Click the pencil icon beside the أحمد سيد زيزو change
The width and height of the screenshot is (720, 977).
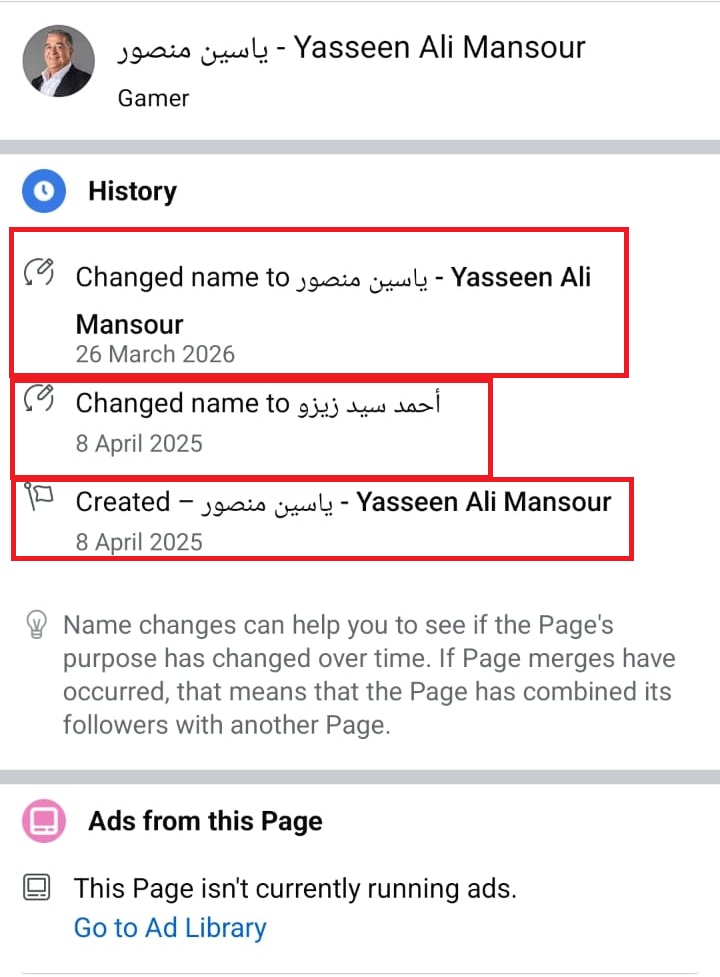tap(38, 397)
